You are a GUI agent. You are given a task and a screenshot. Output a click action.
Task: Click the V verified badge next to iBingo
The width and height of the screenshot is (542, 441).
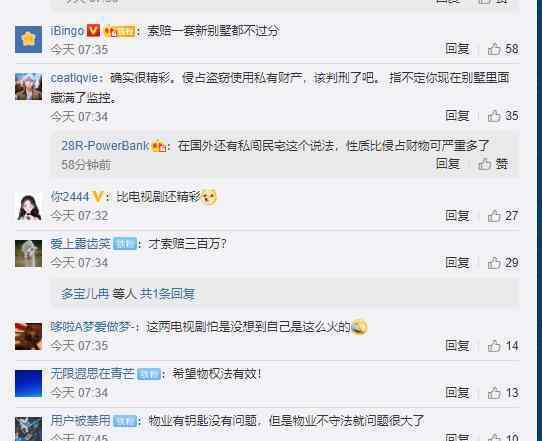click(x=93, y=31)
